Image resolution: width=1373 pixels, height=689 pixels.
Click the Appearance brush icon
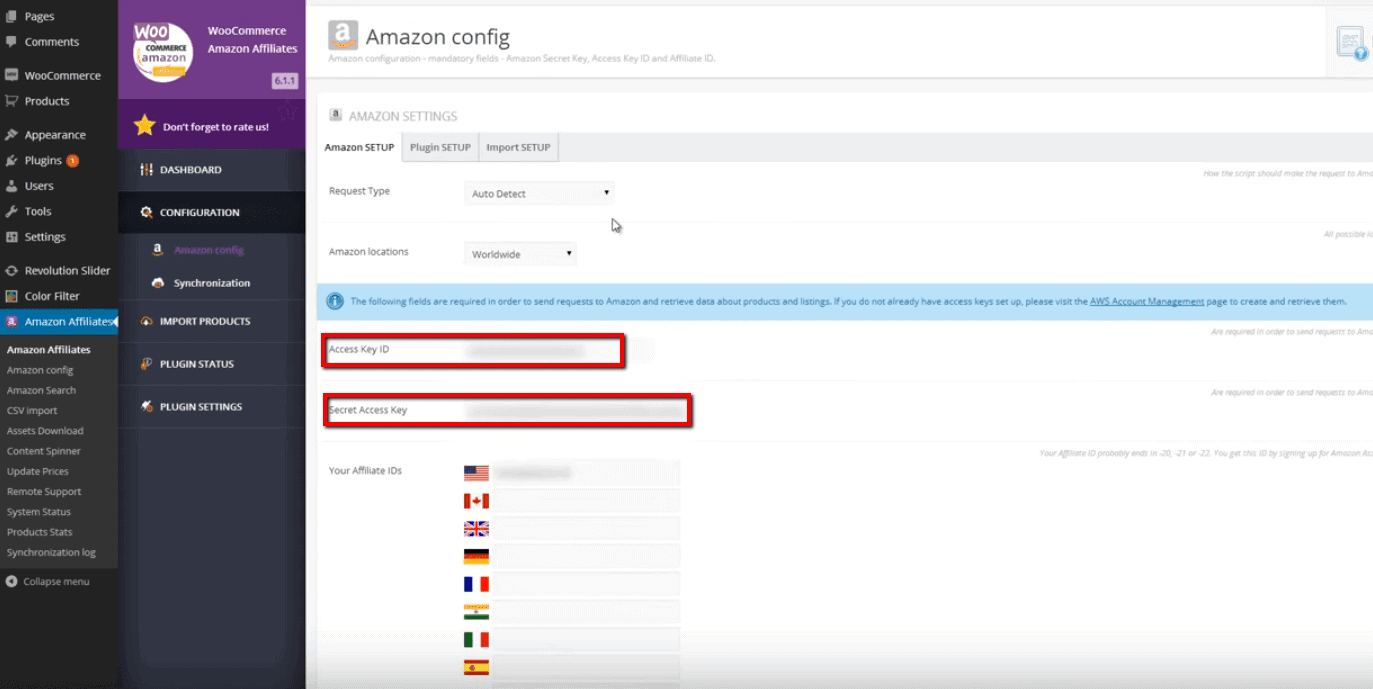pos(11,135)
